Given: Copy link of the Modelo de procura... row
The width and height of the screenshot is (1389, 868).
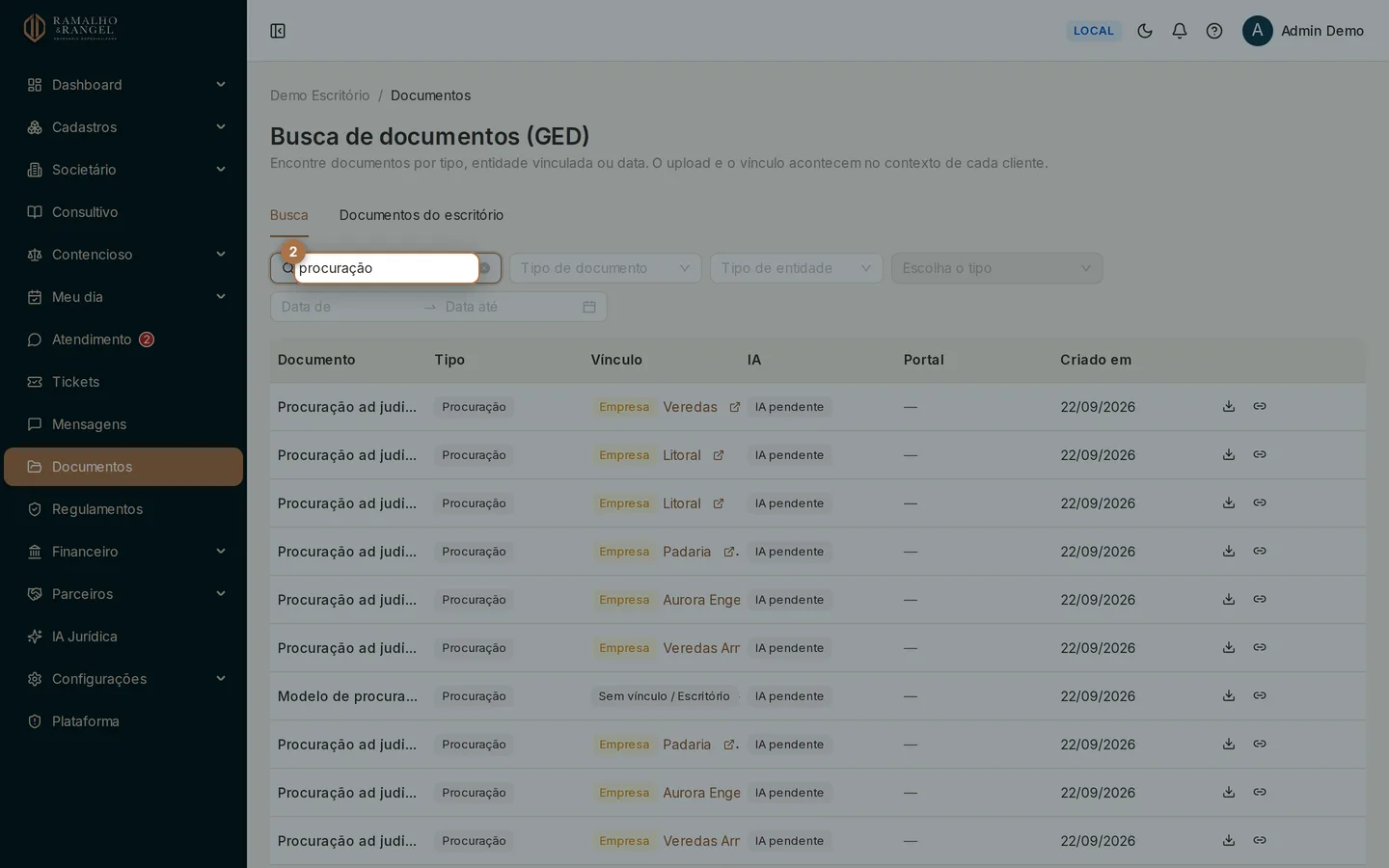Looking at the screenshot, I should pos(1260,695).
